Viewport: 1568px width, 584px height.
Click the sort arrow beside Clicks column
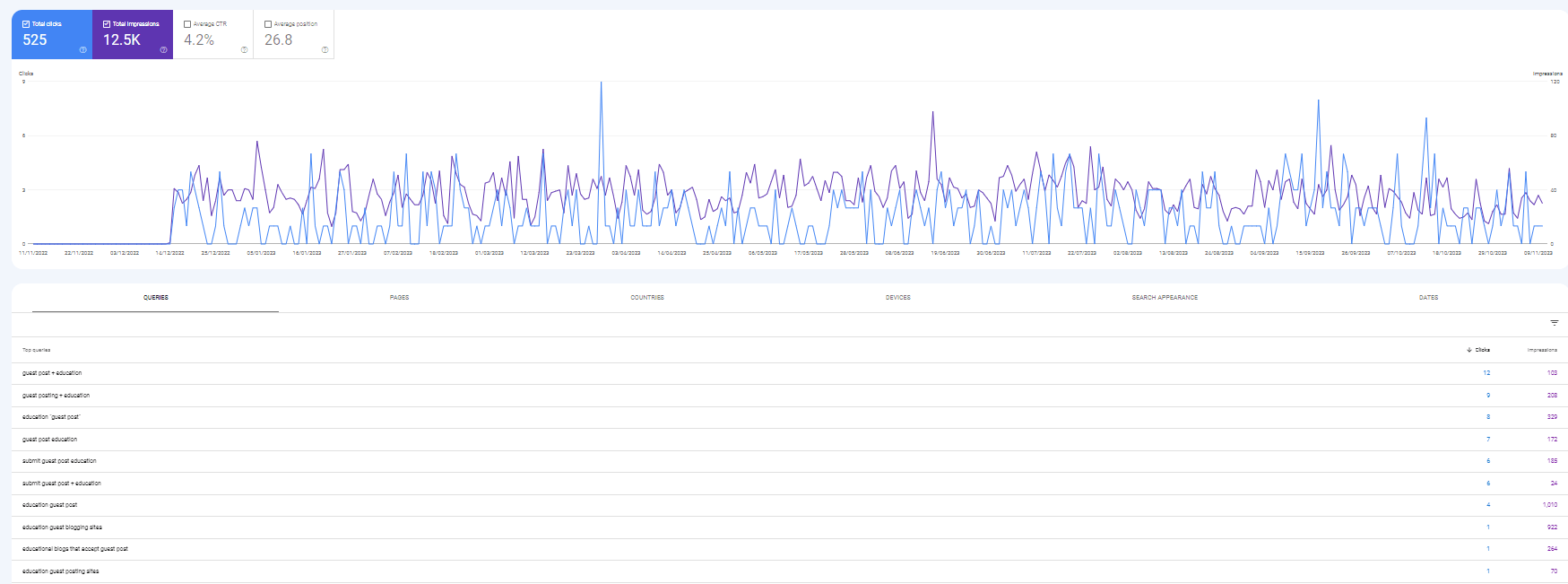coord(1468,350)
